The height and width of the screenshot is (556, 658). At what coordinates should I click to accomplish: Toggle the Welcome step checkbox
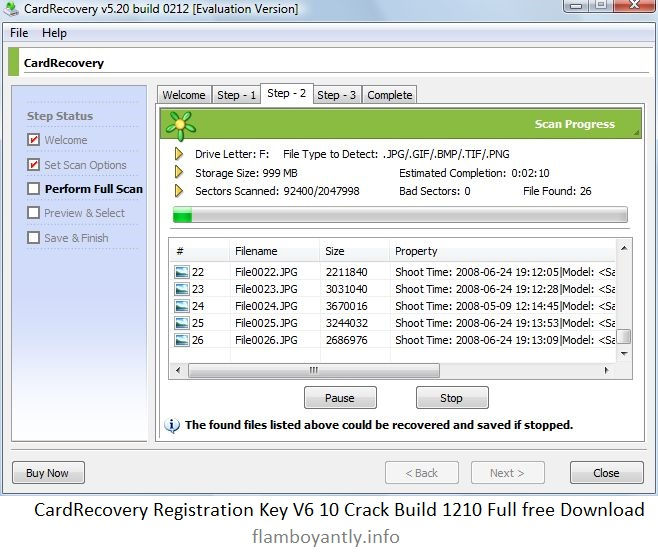click(x=34, y=140)
